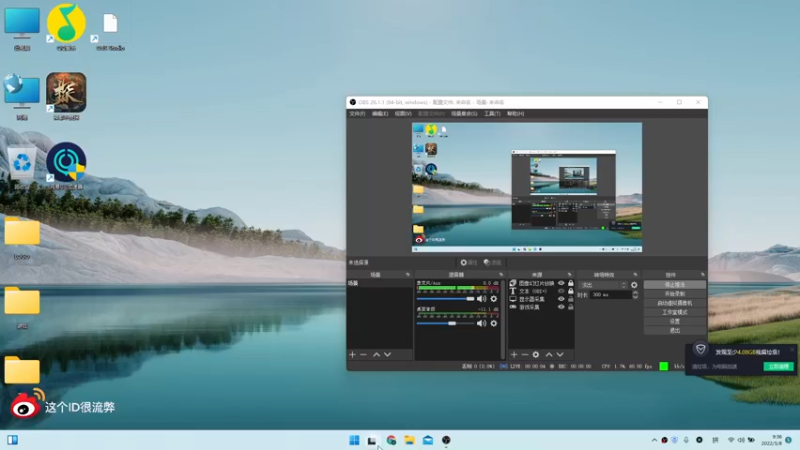800x450 pixels.
Task: Open the Recycle Bin on the desktop
Action: coord(22,166)
